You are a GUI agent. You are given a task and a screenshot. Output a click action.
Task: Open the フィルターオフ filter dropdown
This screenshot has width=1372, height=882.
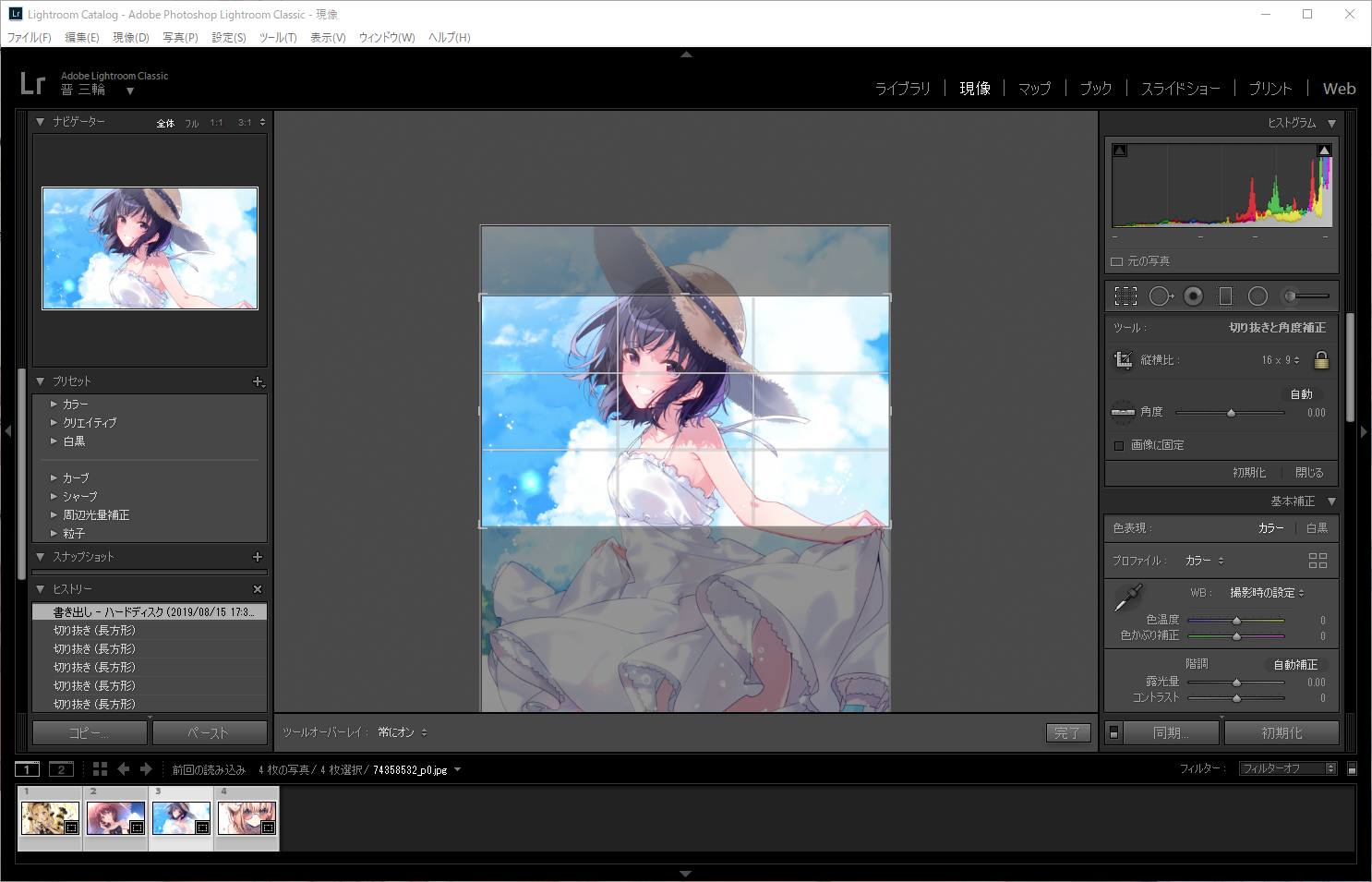coord(1288,768)
